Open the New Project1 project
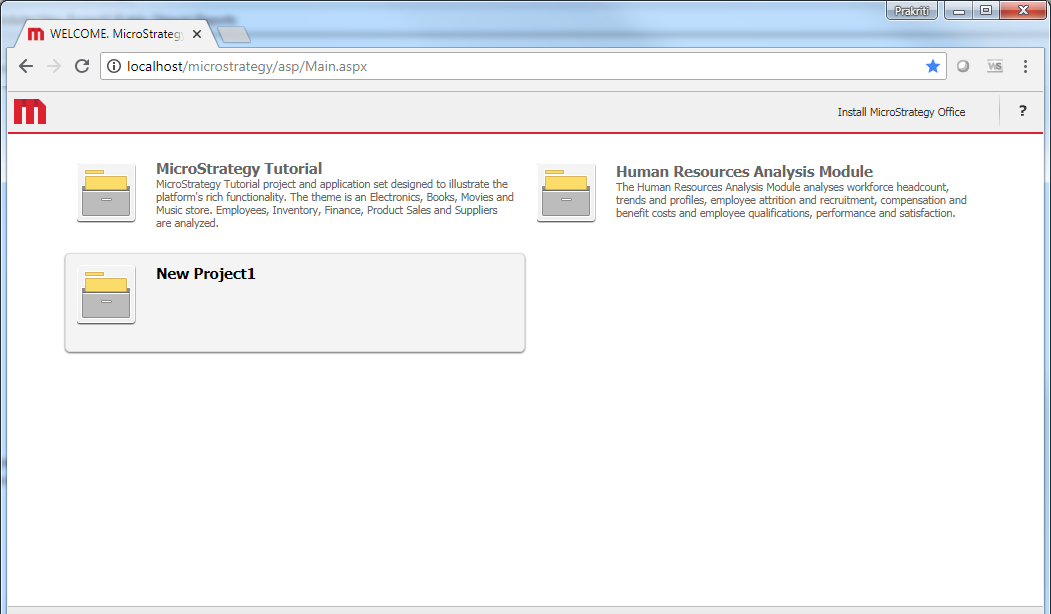 tap(205, 272)
